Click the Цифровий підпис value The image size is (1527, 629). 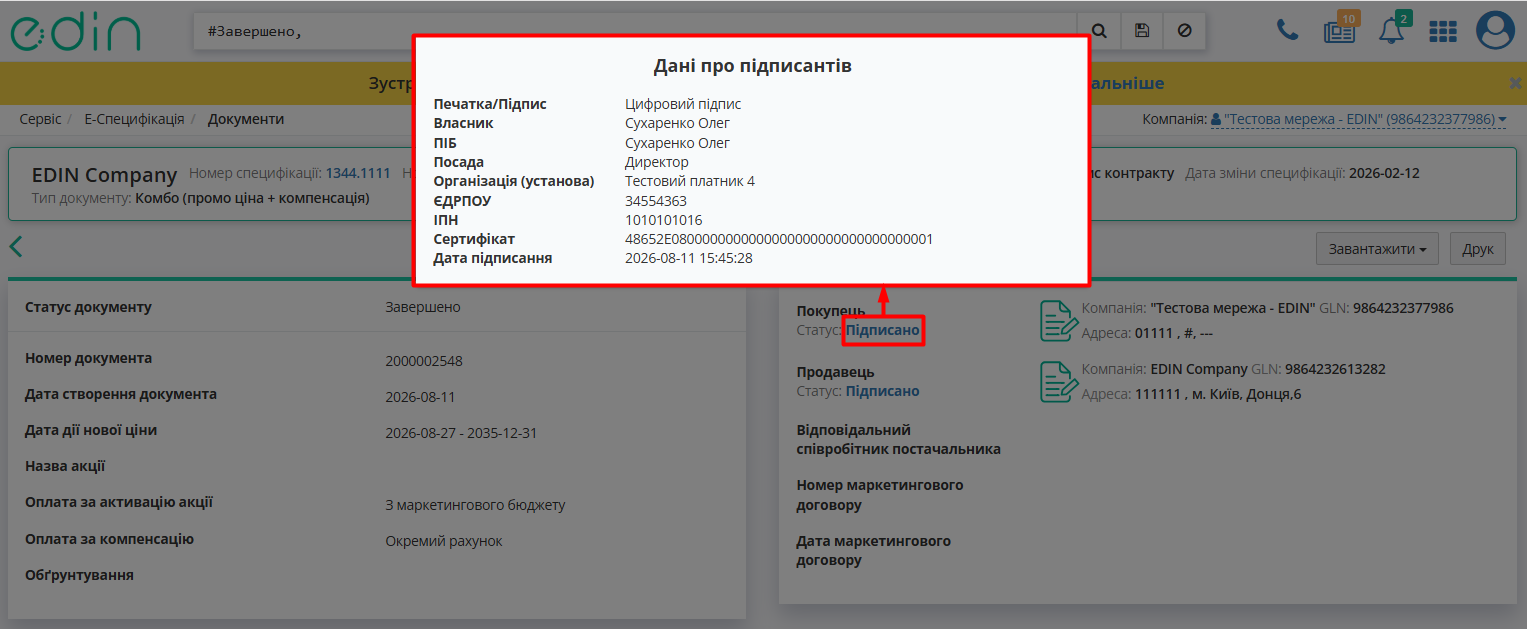[683, 104]
